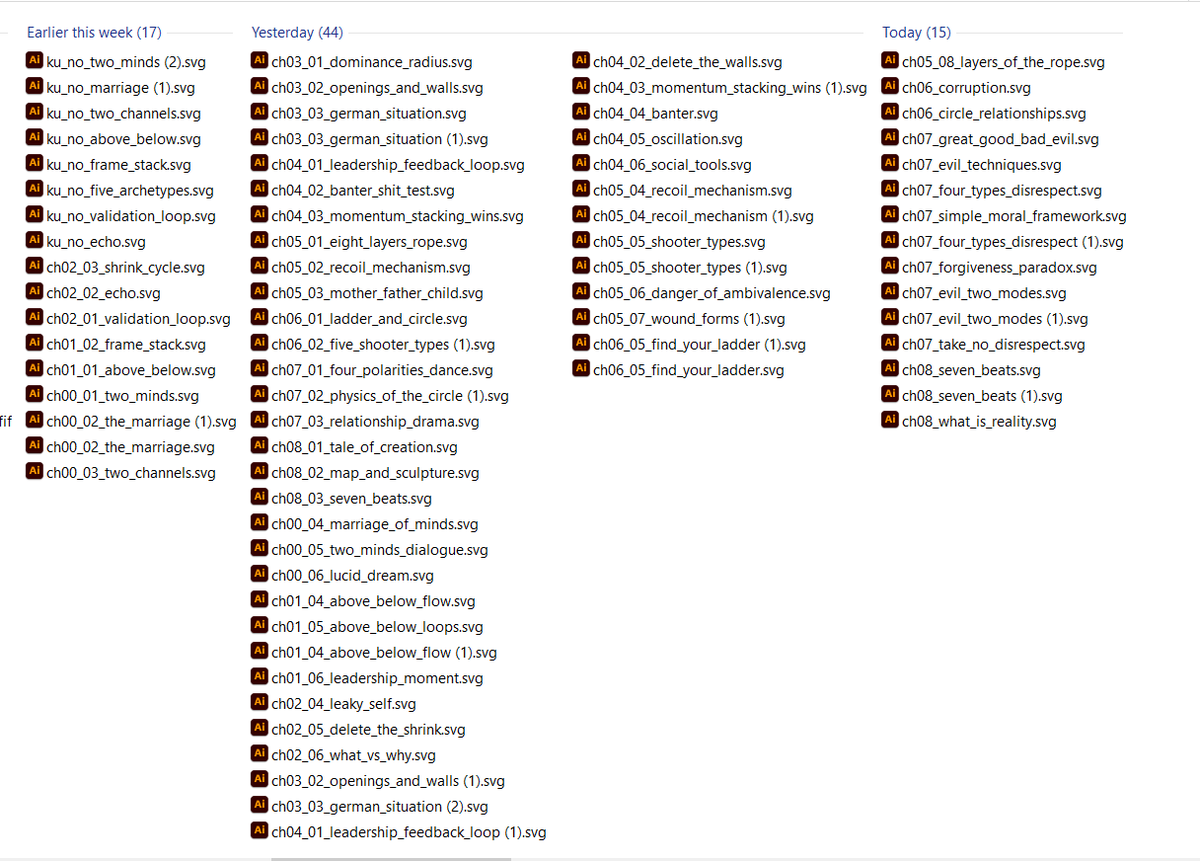This screenshot has width=1200, height=861.
Task: Collapse the 'Earlier this week (17)' group
Action: (94, 32)
